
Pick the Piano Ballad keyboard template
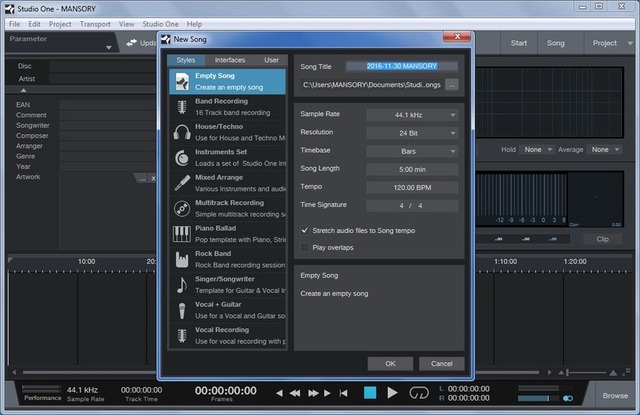[x=182, y=234]
